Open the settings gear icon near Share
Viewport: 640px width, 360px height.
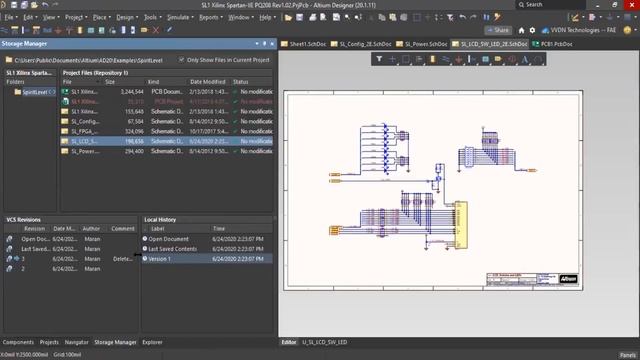pos(532,30)
